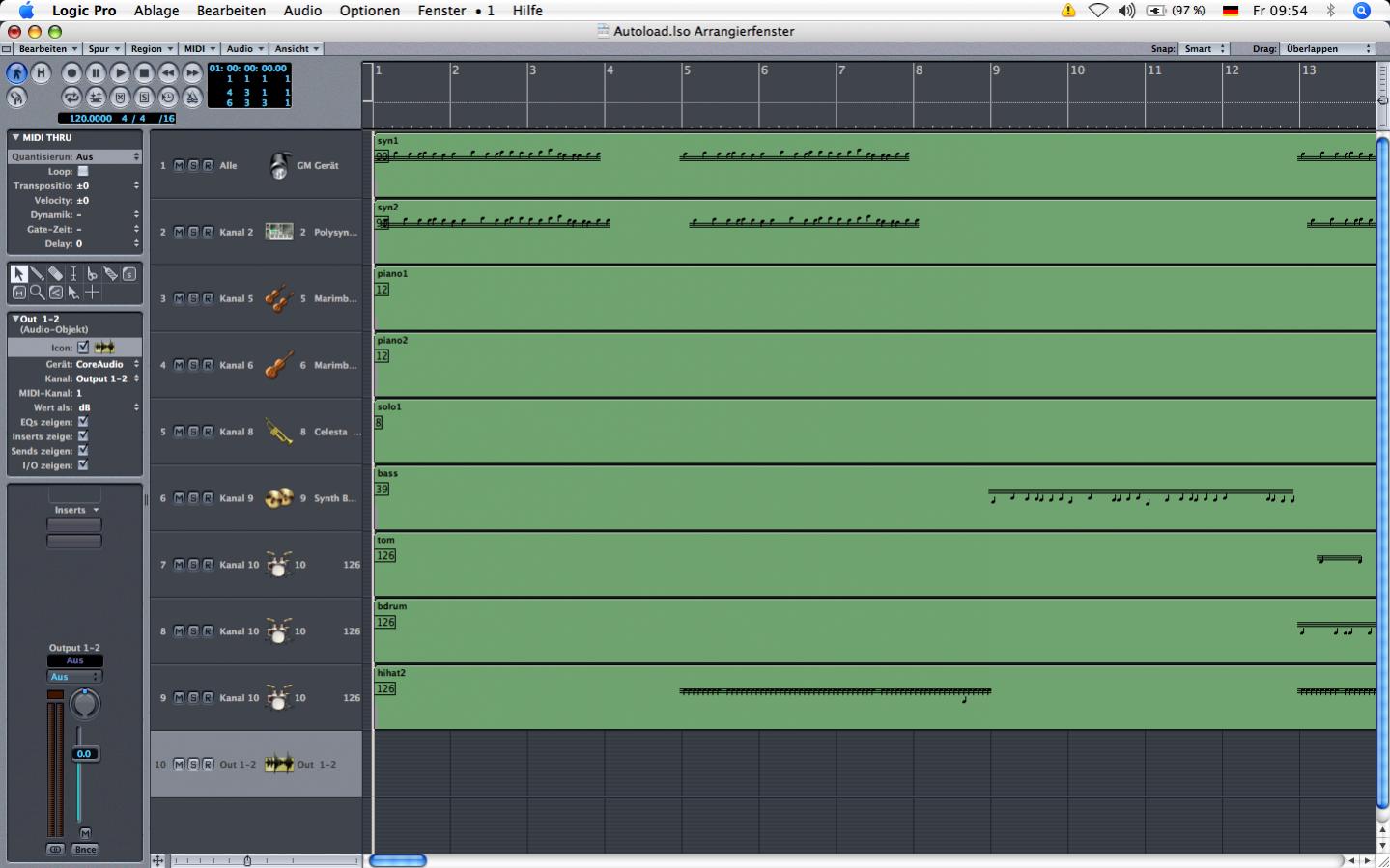Mute track 1 Alle
The height and width of the screenshot is (868, 1390).
click(x=179, y=166)
